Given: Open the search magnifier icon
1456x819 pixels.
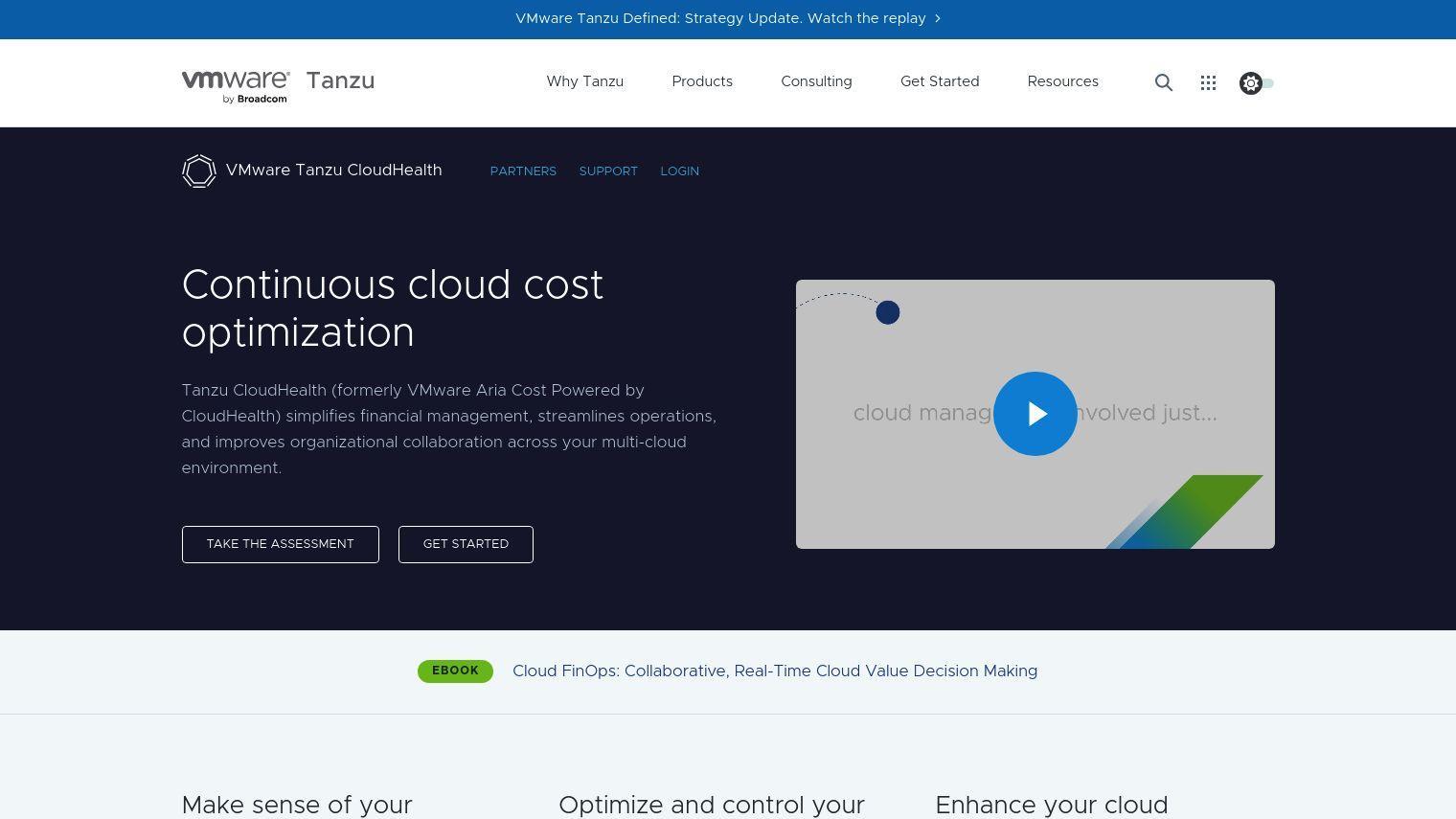Looking at the screenshot, I should point(1164,83).
